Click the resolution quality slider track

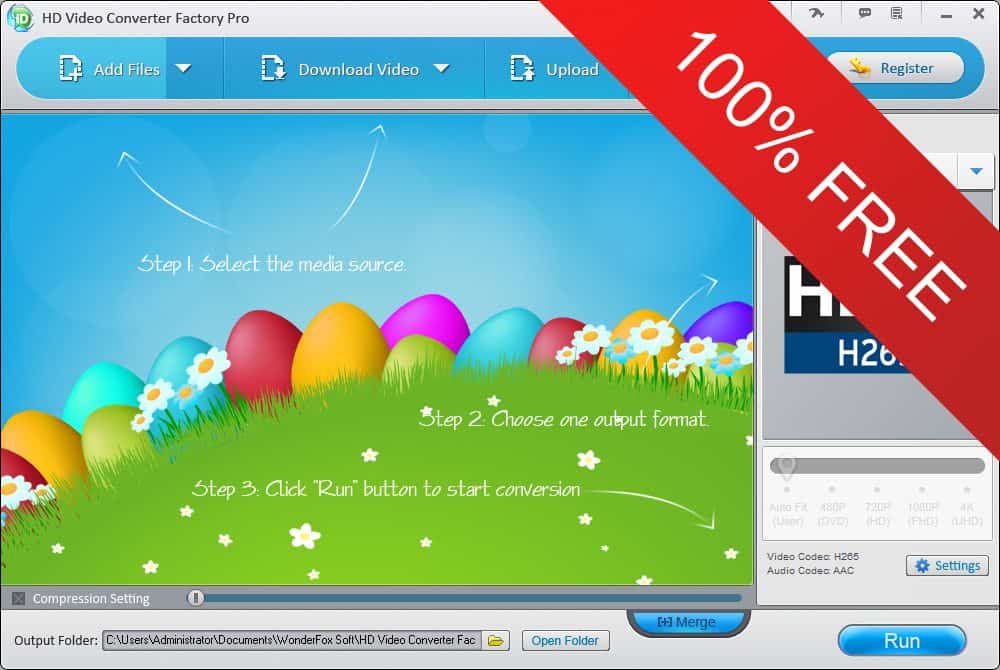[878, 465]
